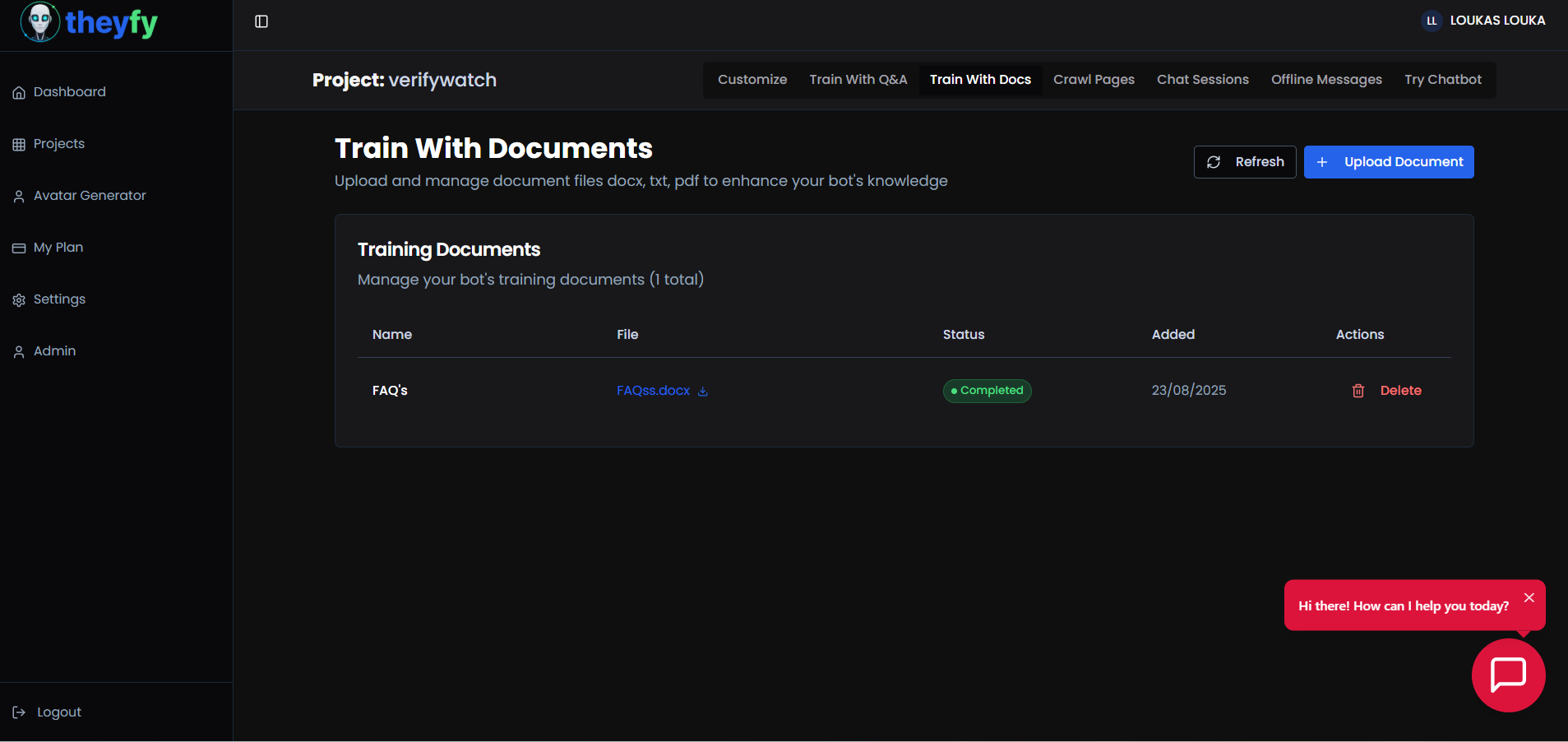Open the red chat bubble widget
This screenshot has width=1568, height=742.
(1509, 675)
